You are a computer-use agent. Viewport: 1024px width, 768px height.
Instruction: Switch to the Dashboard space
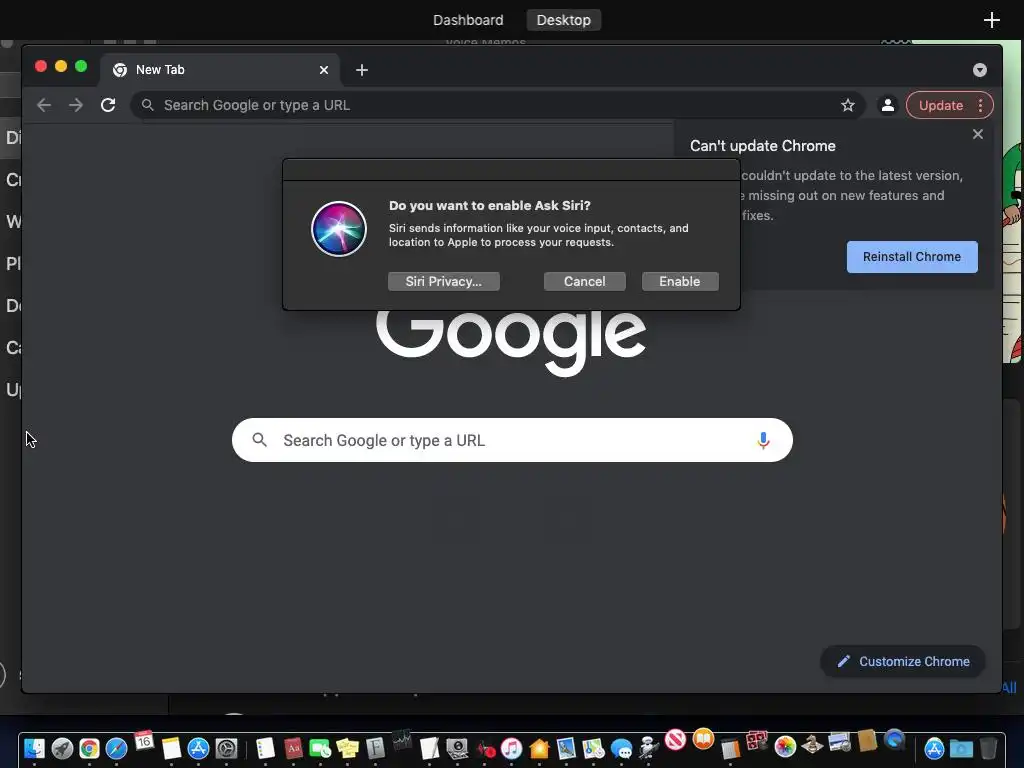coord(468,20)
